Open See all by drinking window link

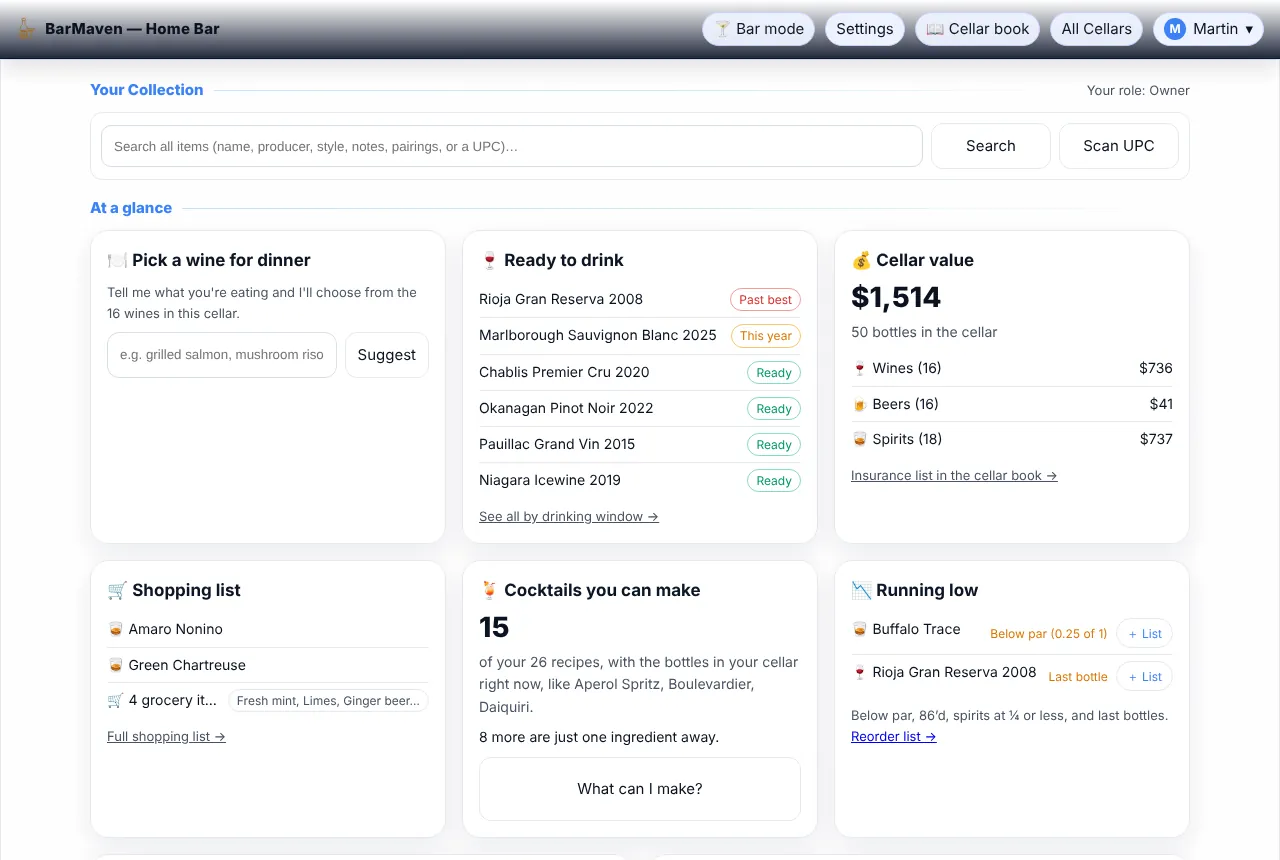pyautogui.click(x=569, y=517)
